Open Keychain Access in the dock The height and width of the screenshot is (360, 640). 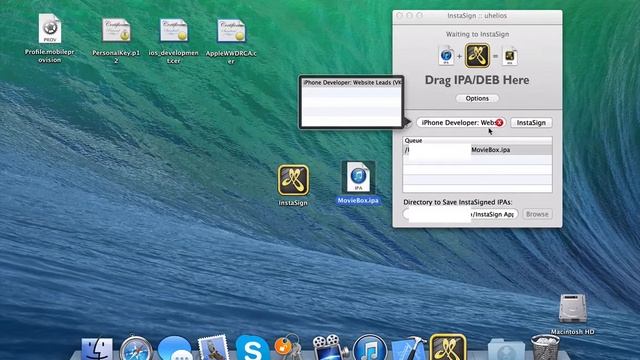point(288,348)
